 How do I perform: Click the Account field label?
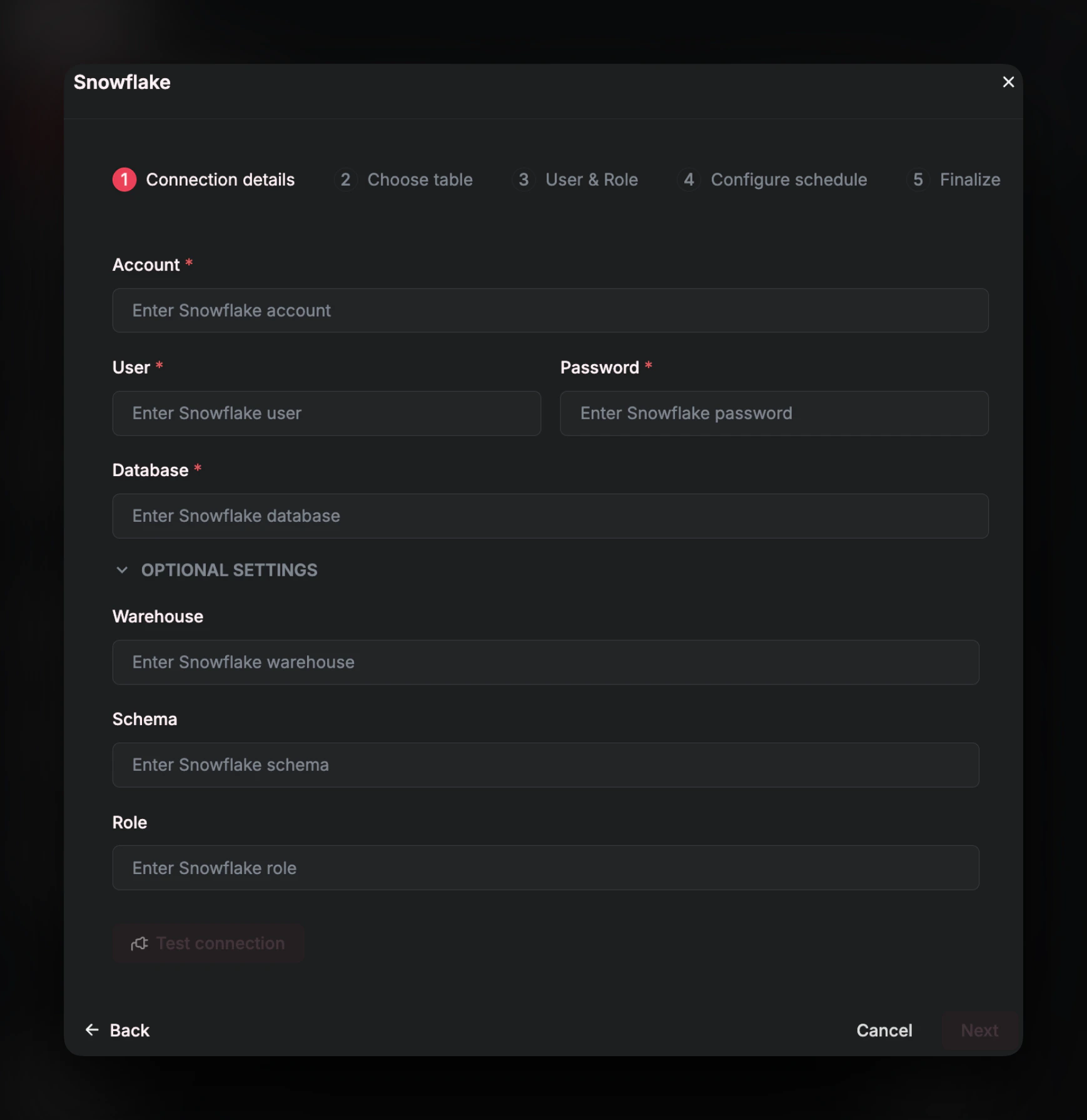click(x=146, y=265)
